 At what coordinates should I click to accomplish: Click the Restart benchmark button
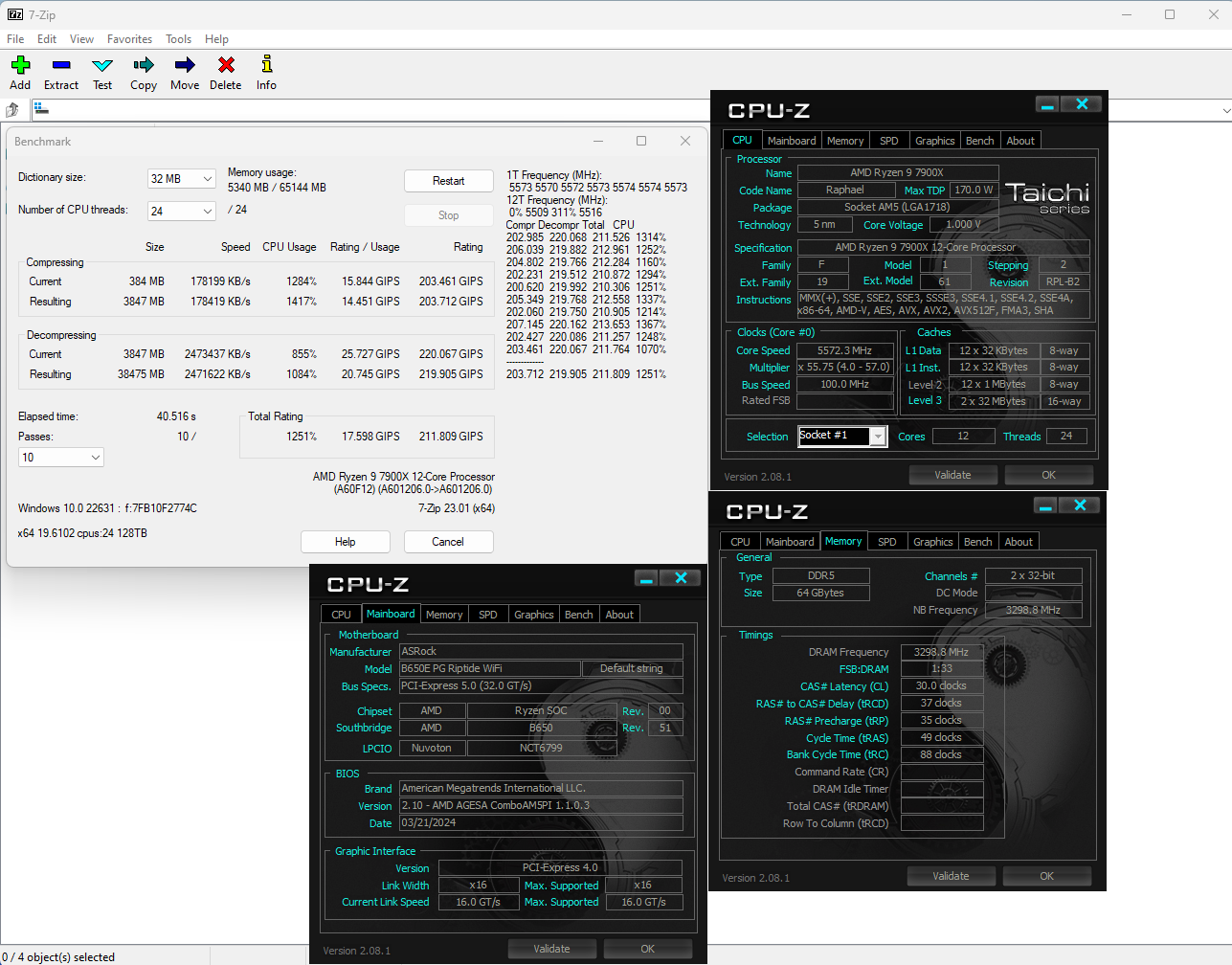tap(449, 181)
